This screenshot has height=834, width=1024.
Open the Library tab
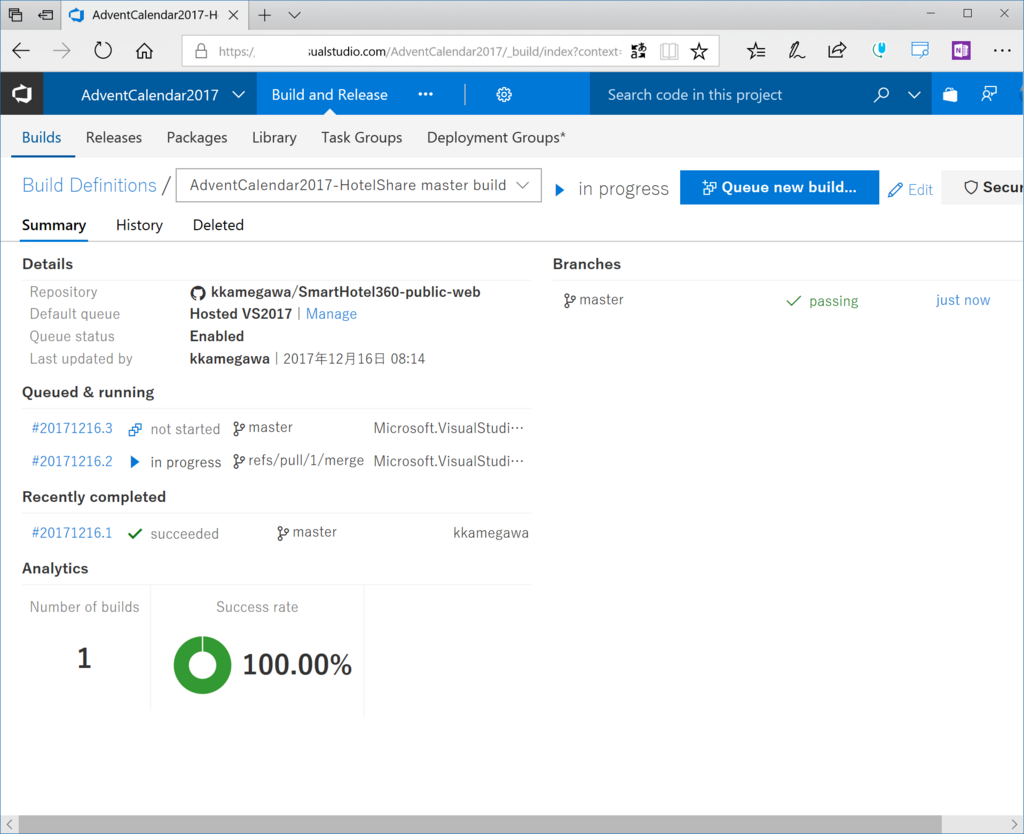pyautogui.click(x=274, y=138)
